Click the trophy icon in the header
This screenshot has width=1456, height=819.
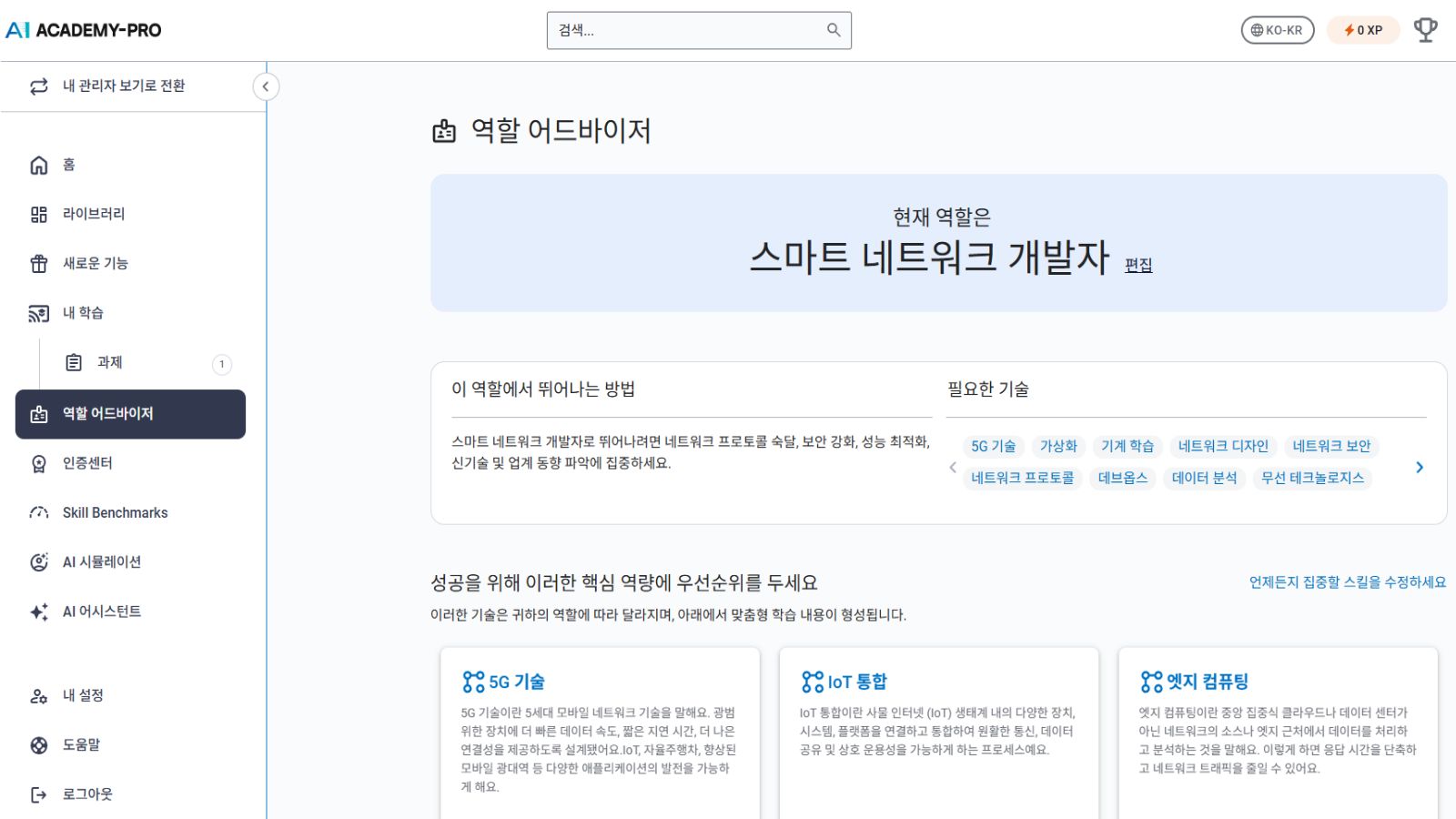click(x=1425, y=28)
